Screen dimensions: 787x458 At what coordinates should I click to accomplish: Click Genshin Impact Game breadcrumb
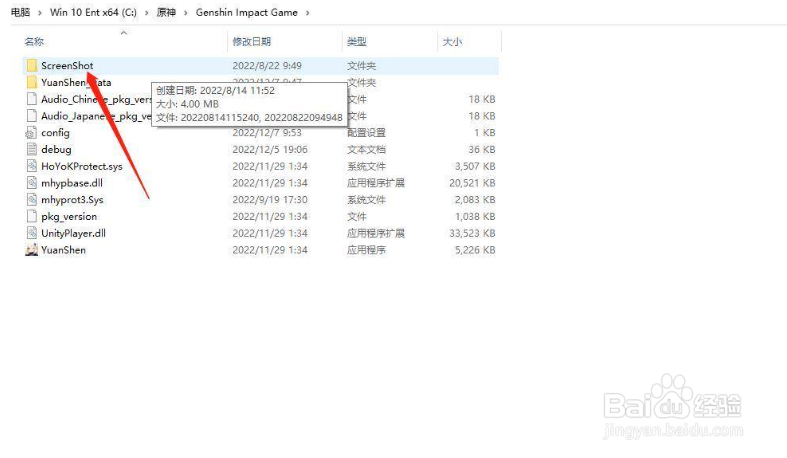246,12
